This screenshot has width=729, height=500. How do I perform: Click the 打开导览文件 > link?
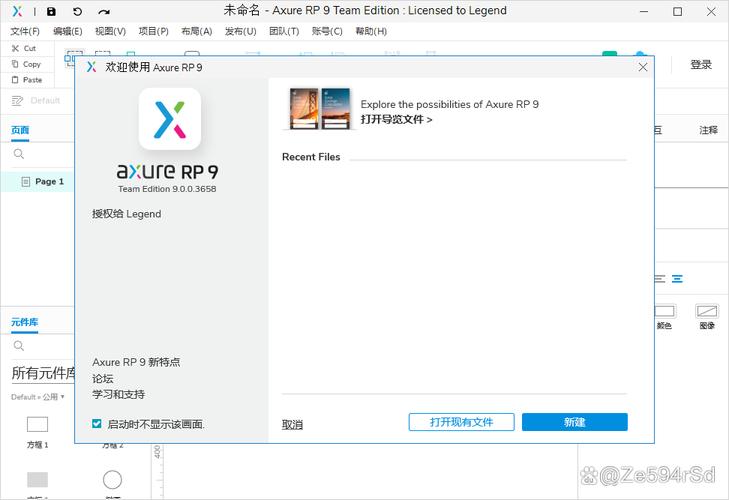[x=397, y=120]
